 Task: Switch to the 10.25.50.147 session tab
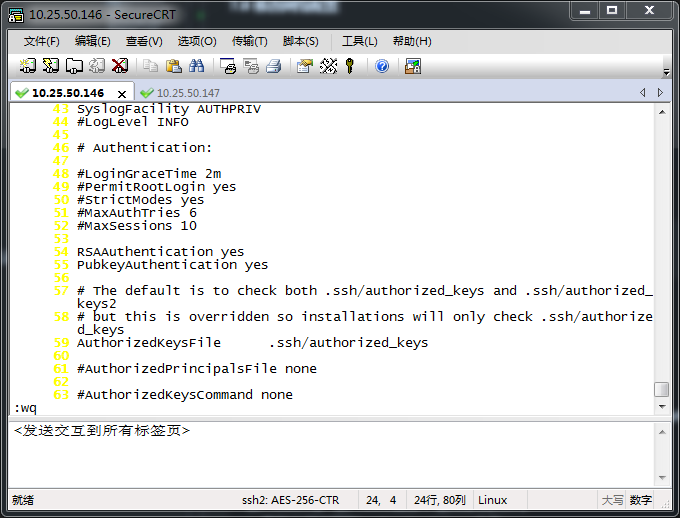tap(187, 92)
